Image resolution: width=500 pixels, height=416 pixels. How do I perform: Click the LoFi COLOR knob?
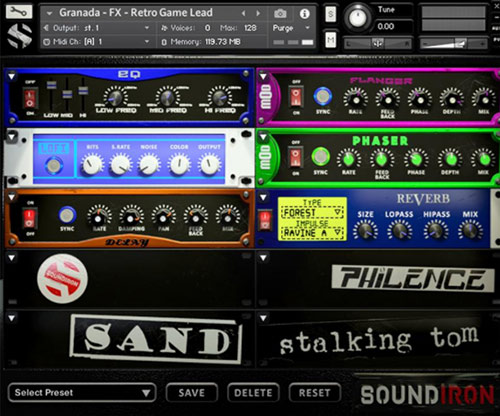pyautogui.click(x=179, y=164)
